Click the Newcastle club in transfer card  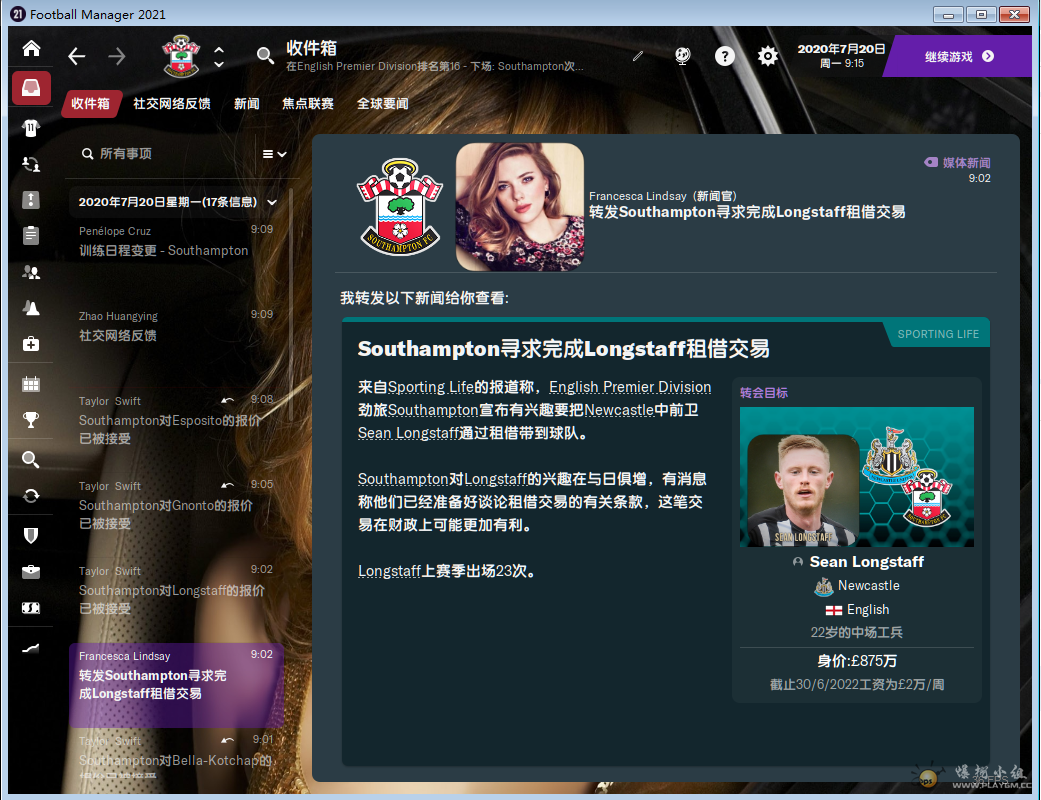click(x=868, y=586)
